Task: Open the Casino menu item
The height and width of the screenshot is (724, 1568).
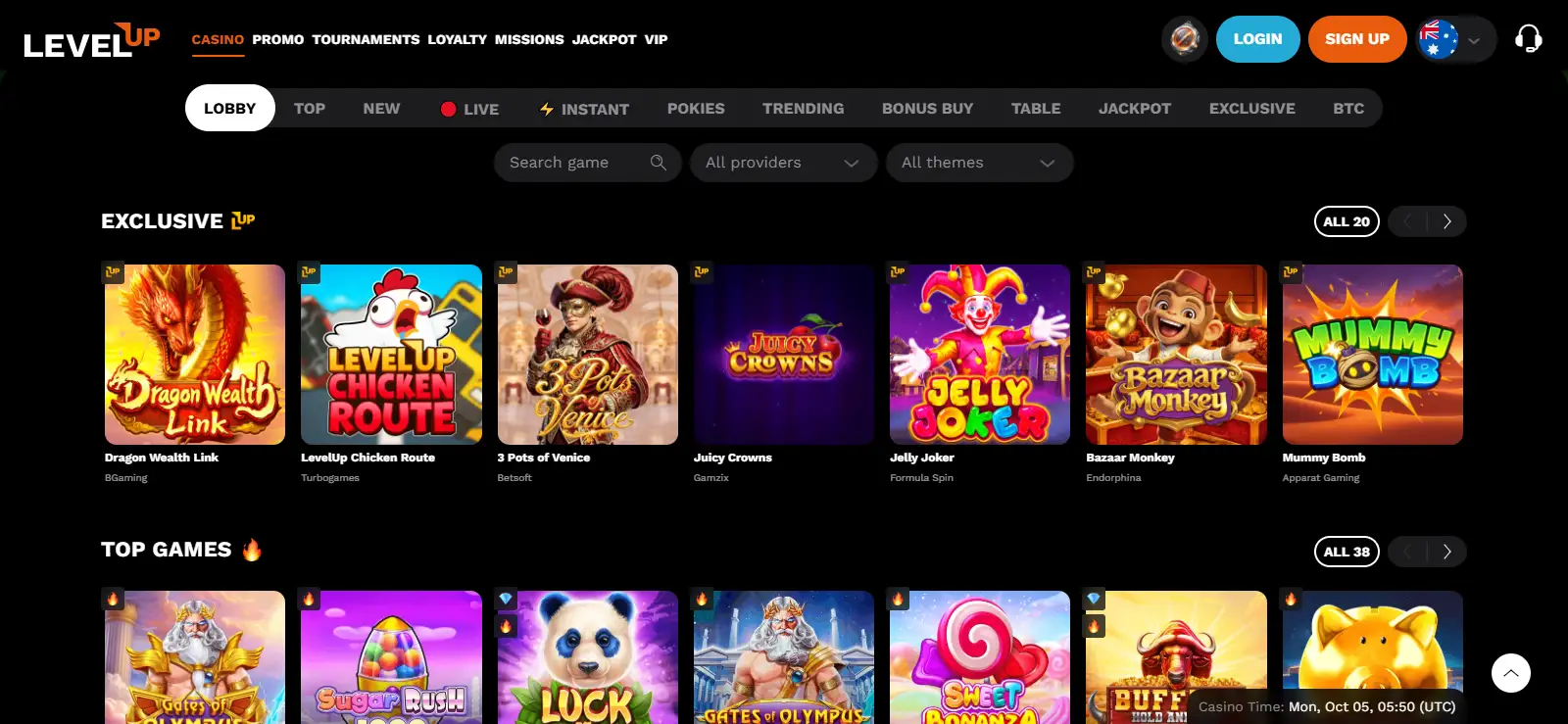Action: click(218, 40)
